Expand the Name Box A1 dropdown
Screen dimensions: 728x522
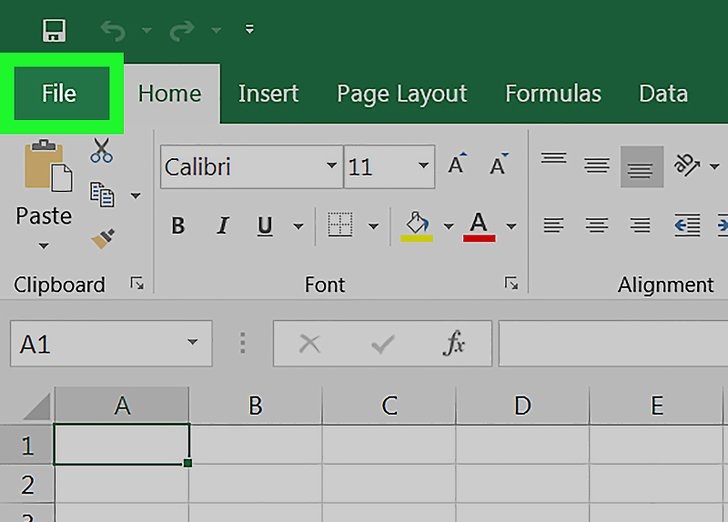tap(192, 342)
